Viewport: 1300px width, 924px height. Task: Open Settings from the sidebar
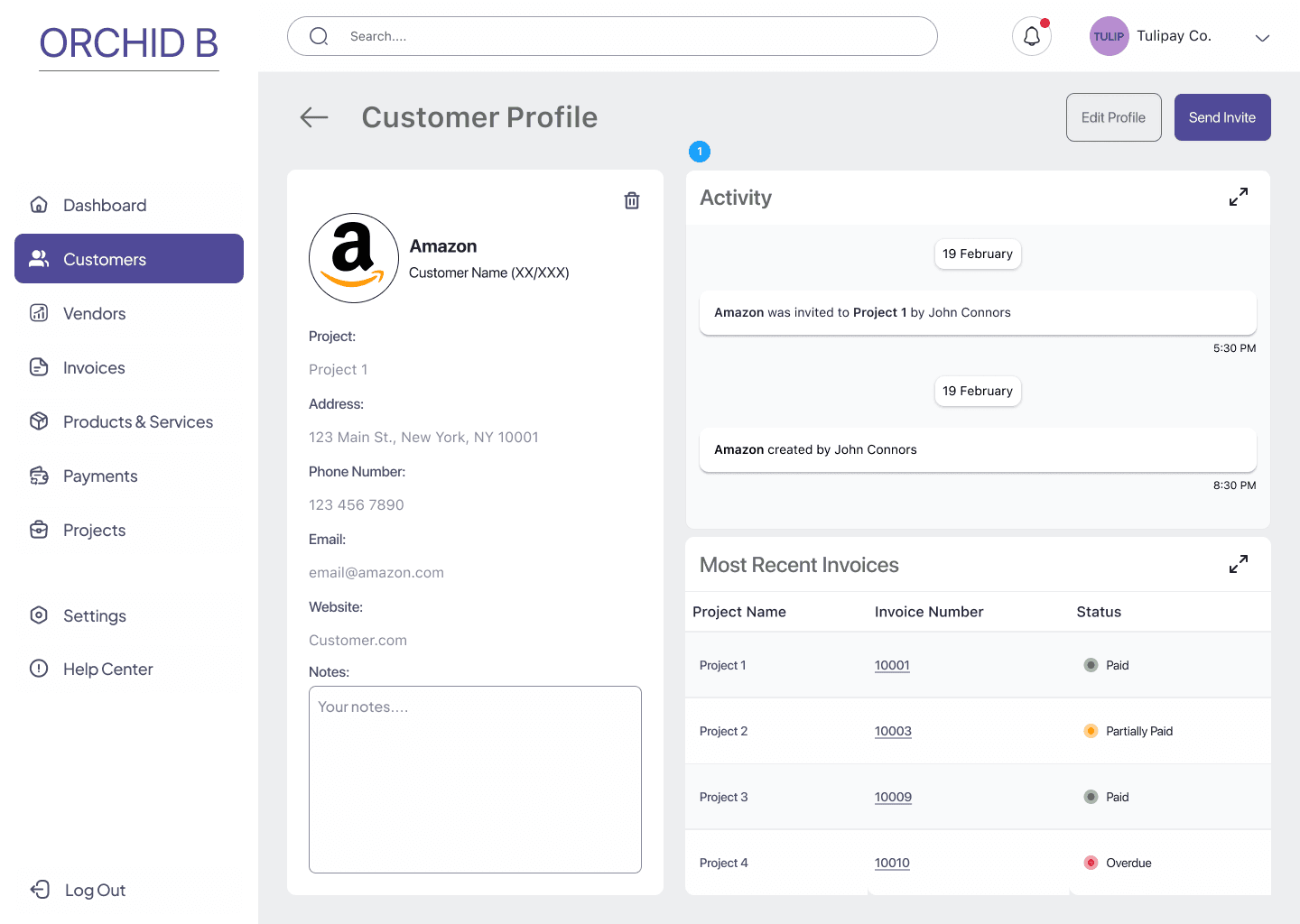click(x=129, y=615)
